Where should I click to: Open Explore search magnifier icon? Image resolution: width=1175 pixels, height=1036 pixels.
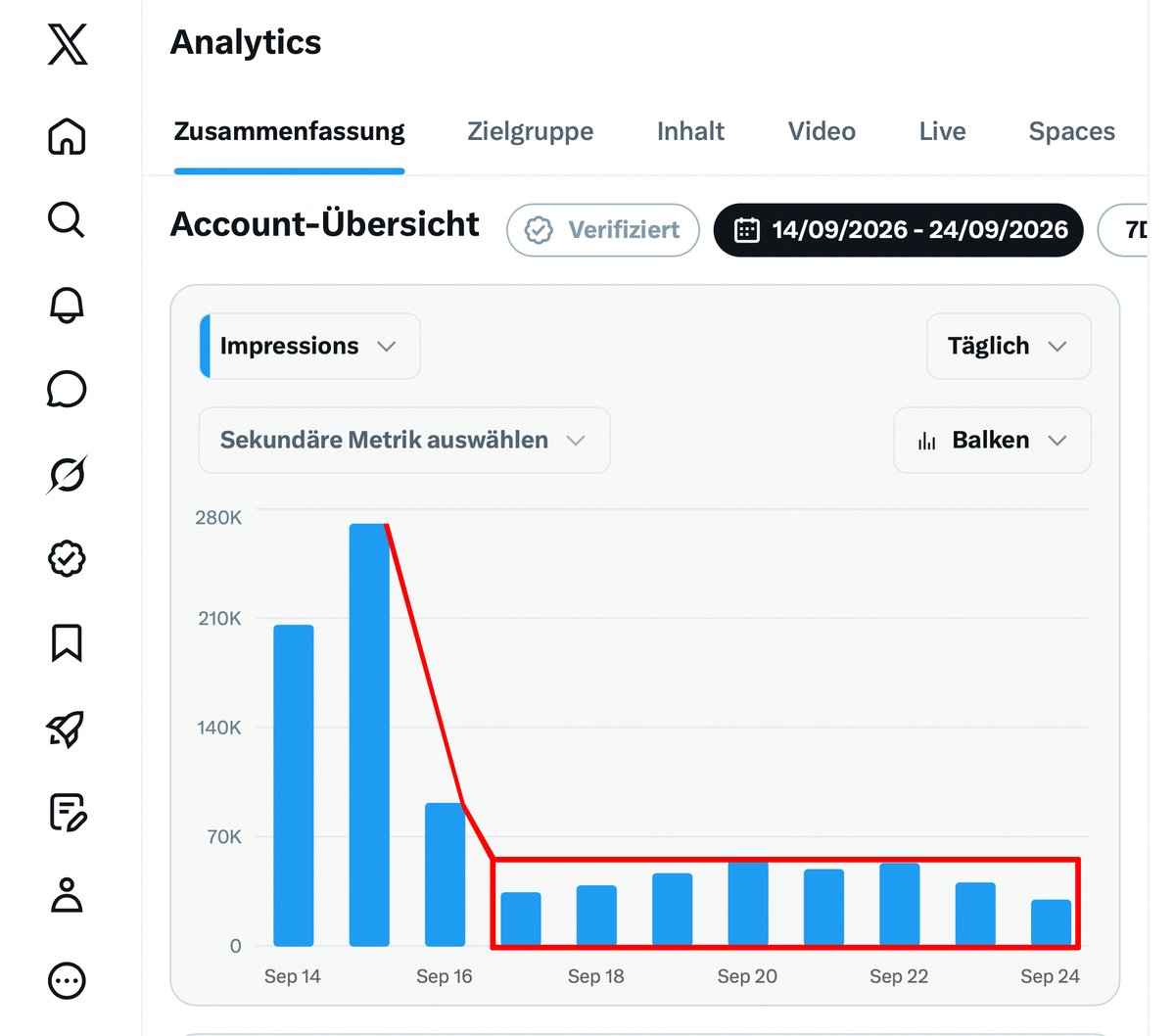click(67, 219)
